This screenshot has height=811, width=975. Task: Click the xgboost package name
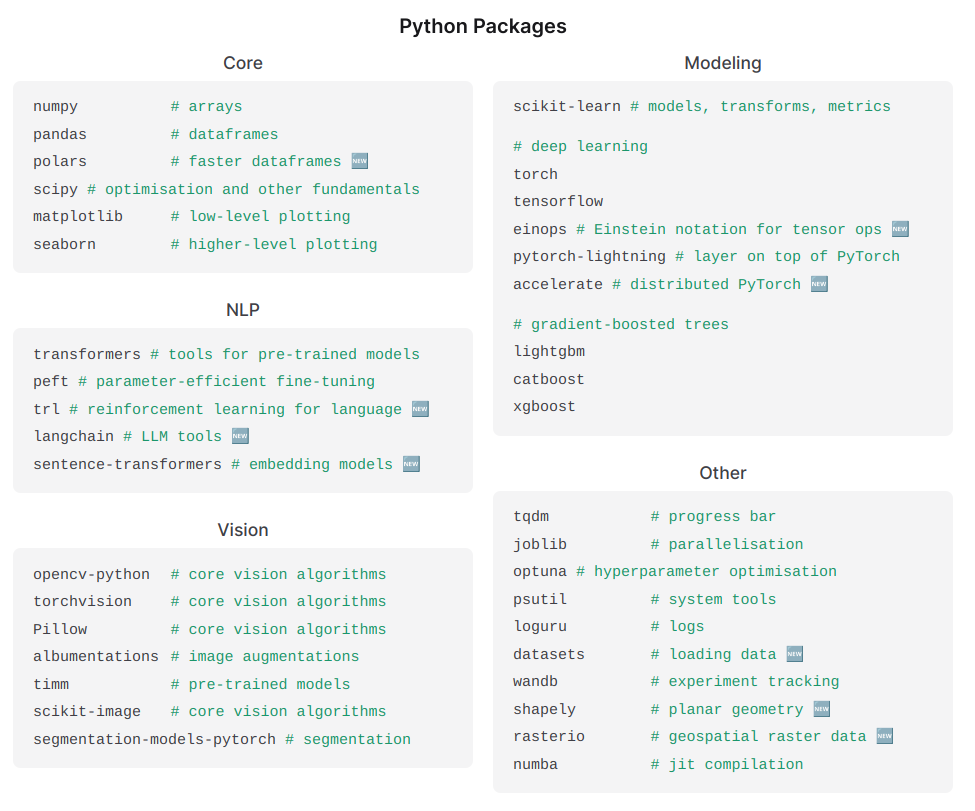(x=545, y=406)
